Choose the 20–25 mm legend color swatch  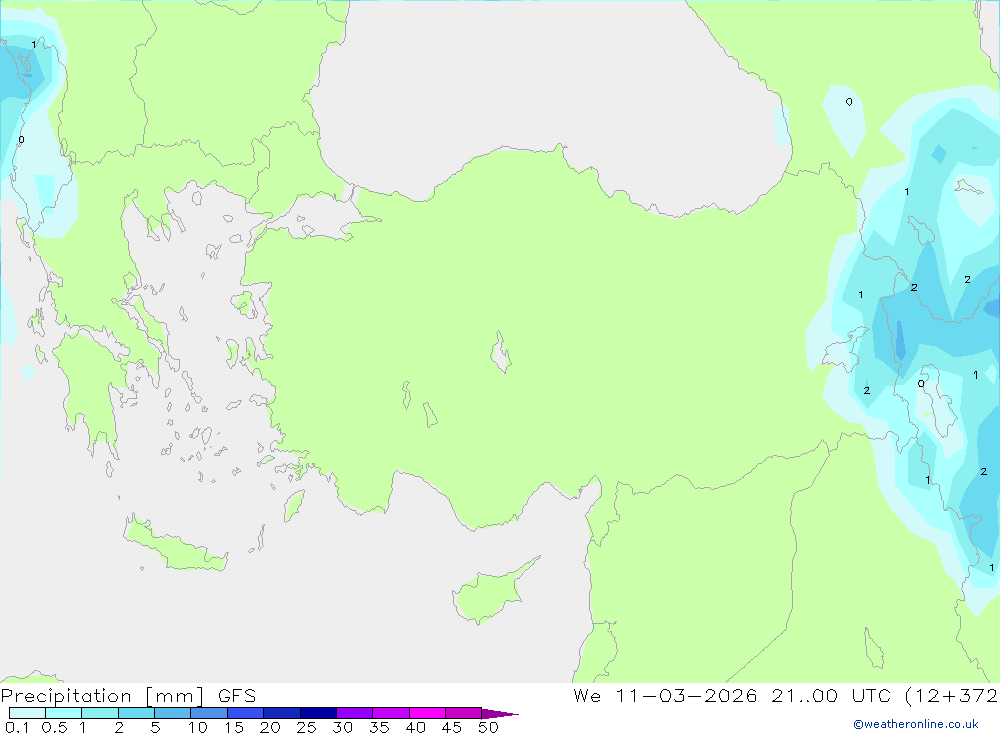tap(282, 713)
